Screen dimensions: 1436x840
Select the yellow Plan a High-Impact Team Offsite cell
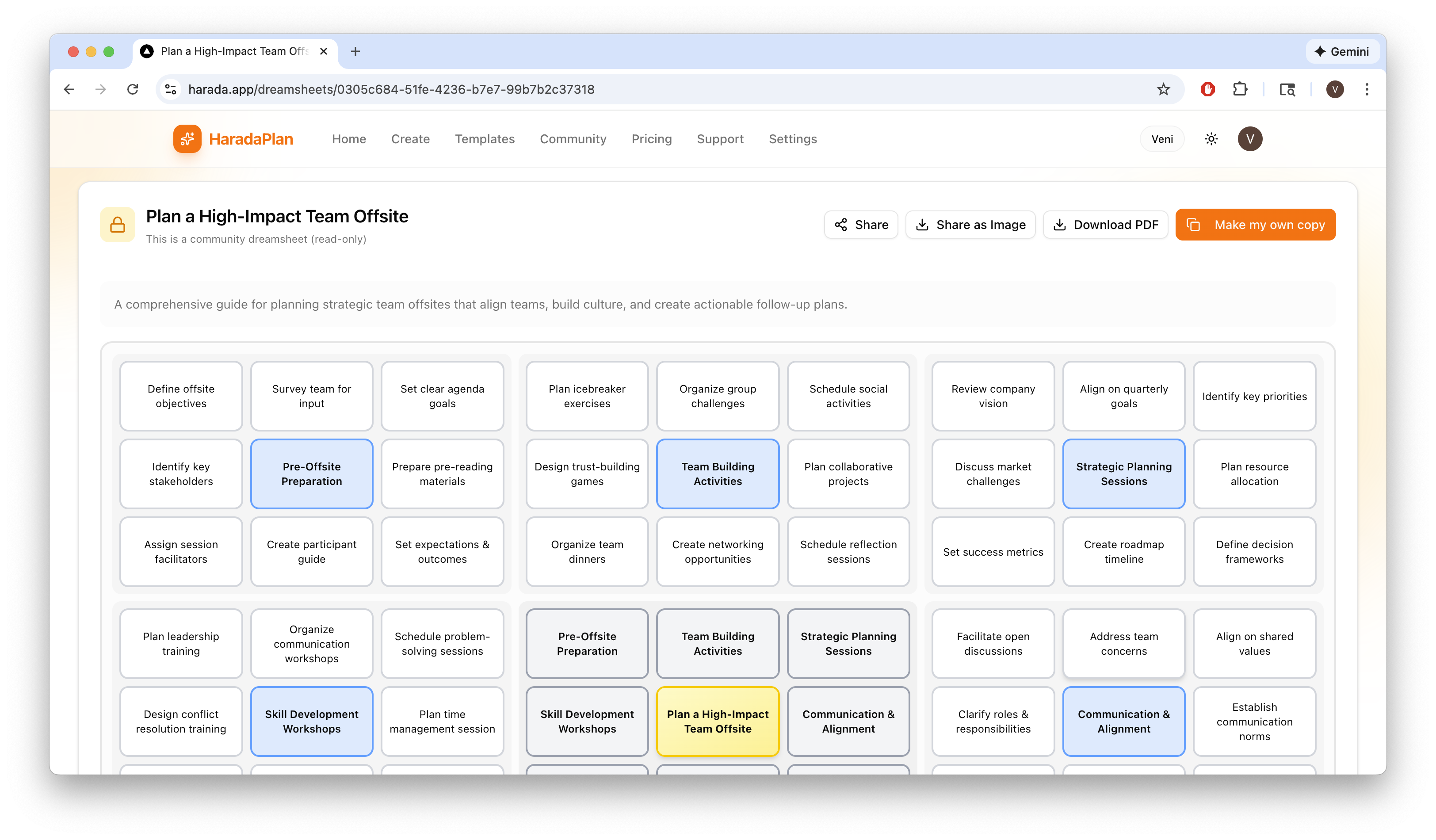(x=718, y=722)
